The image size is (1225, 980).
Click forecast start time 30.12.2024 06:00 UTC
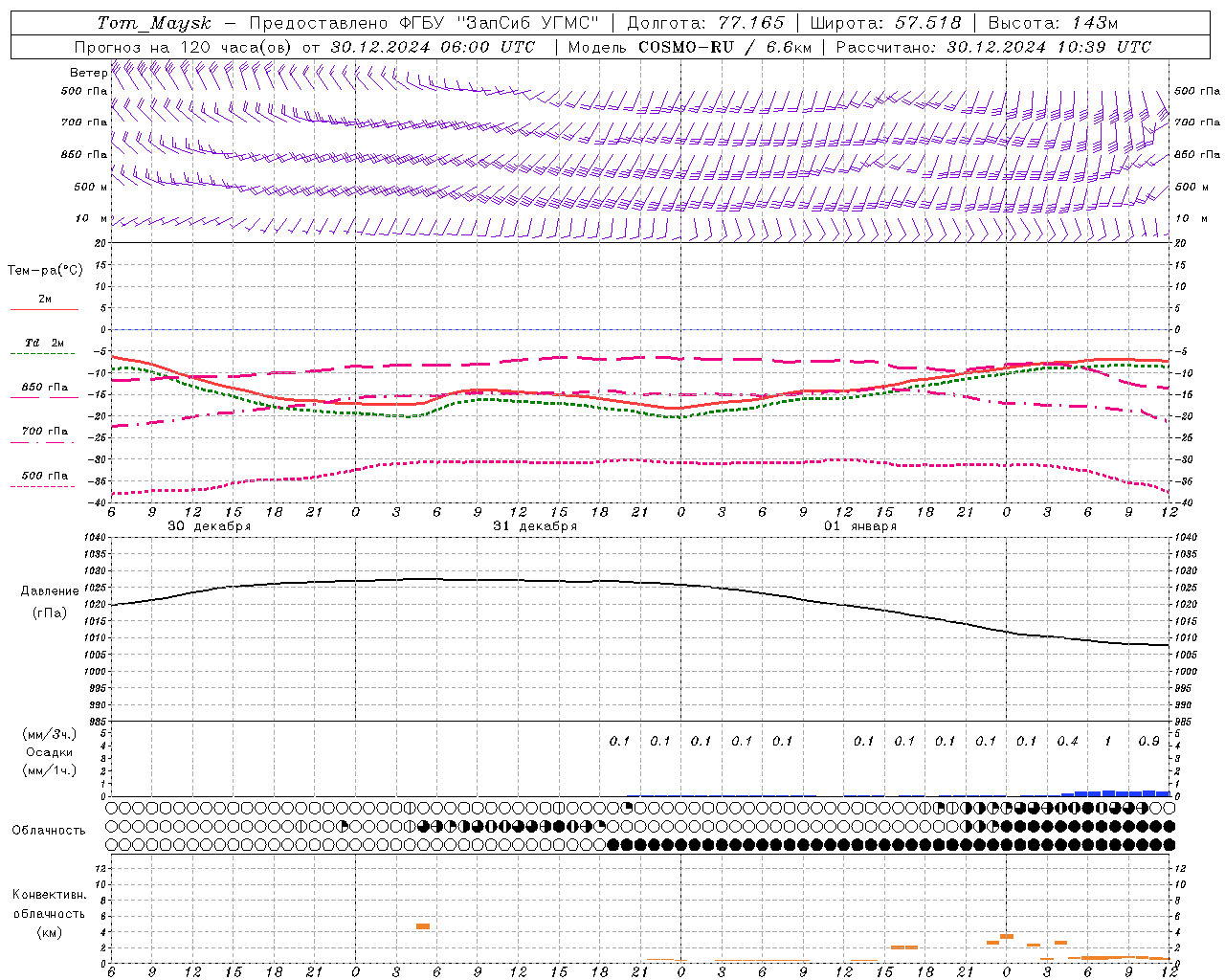[x=433, y=47]
